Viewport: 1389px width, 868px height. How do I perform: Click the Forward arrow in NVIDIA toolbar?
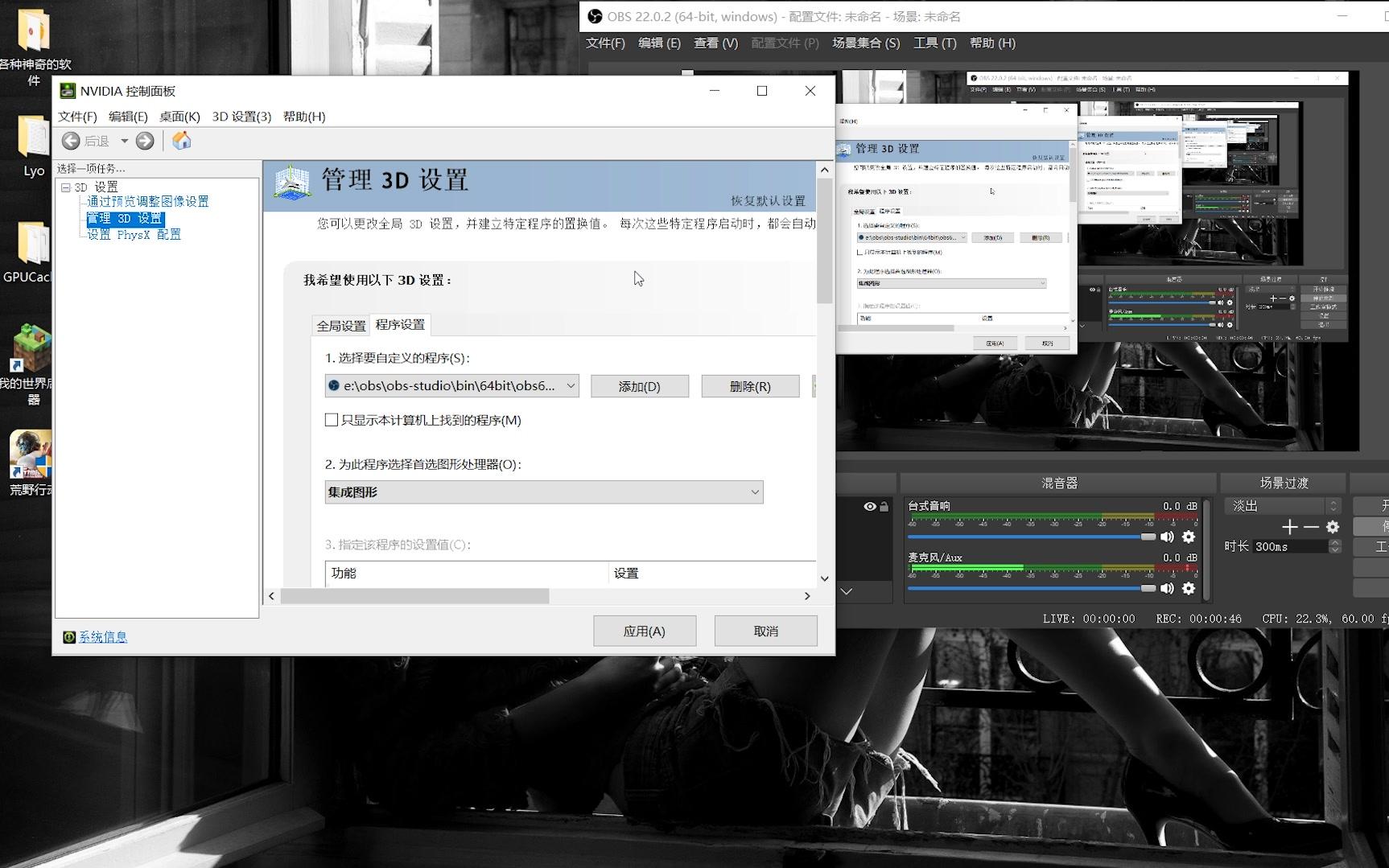tap(145, 141)
